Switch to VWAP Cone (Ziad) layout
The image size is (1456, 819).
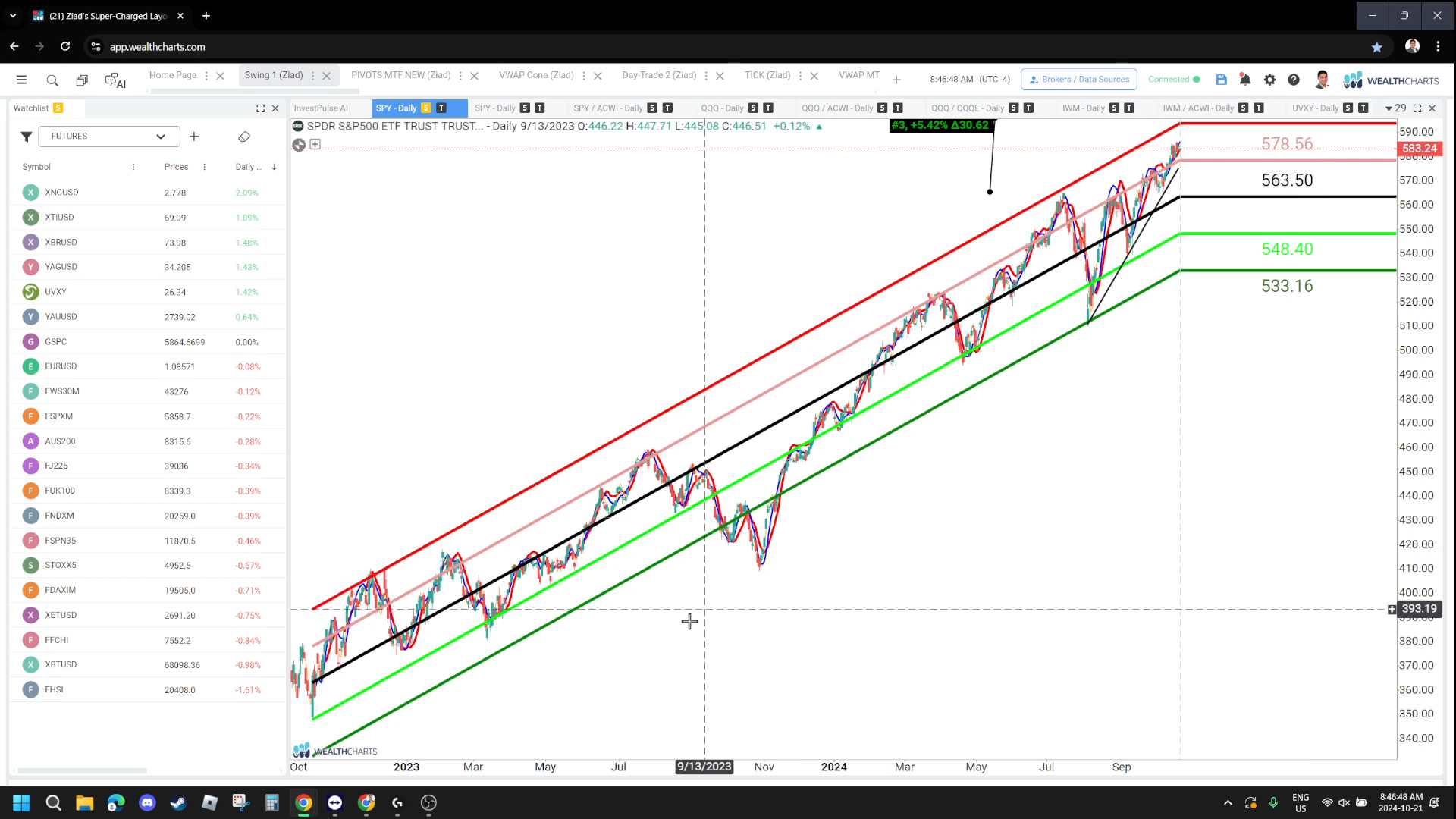(536, 75)
